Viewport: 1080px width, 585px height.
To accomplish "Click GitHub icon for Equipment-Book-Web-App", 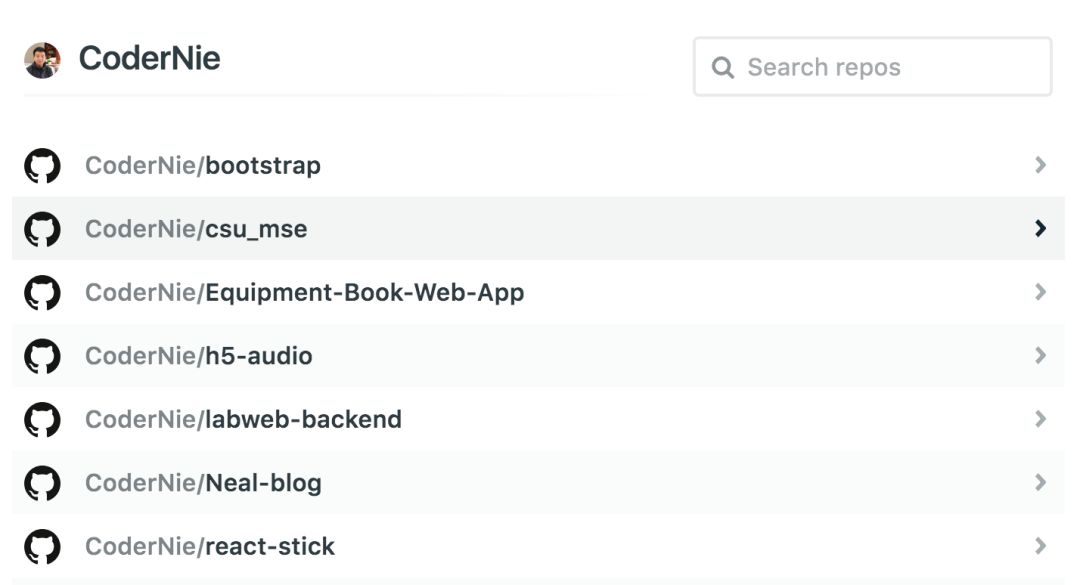I will tap(42, 293).
